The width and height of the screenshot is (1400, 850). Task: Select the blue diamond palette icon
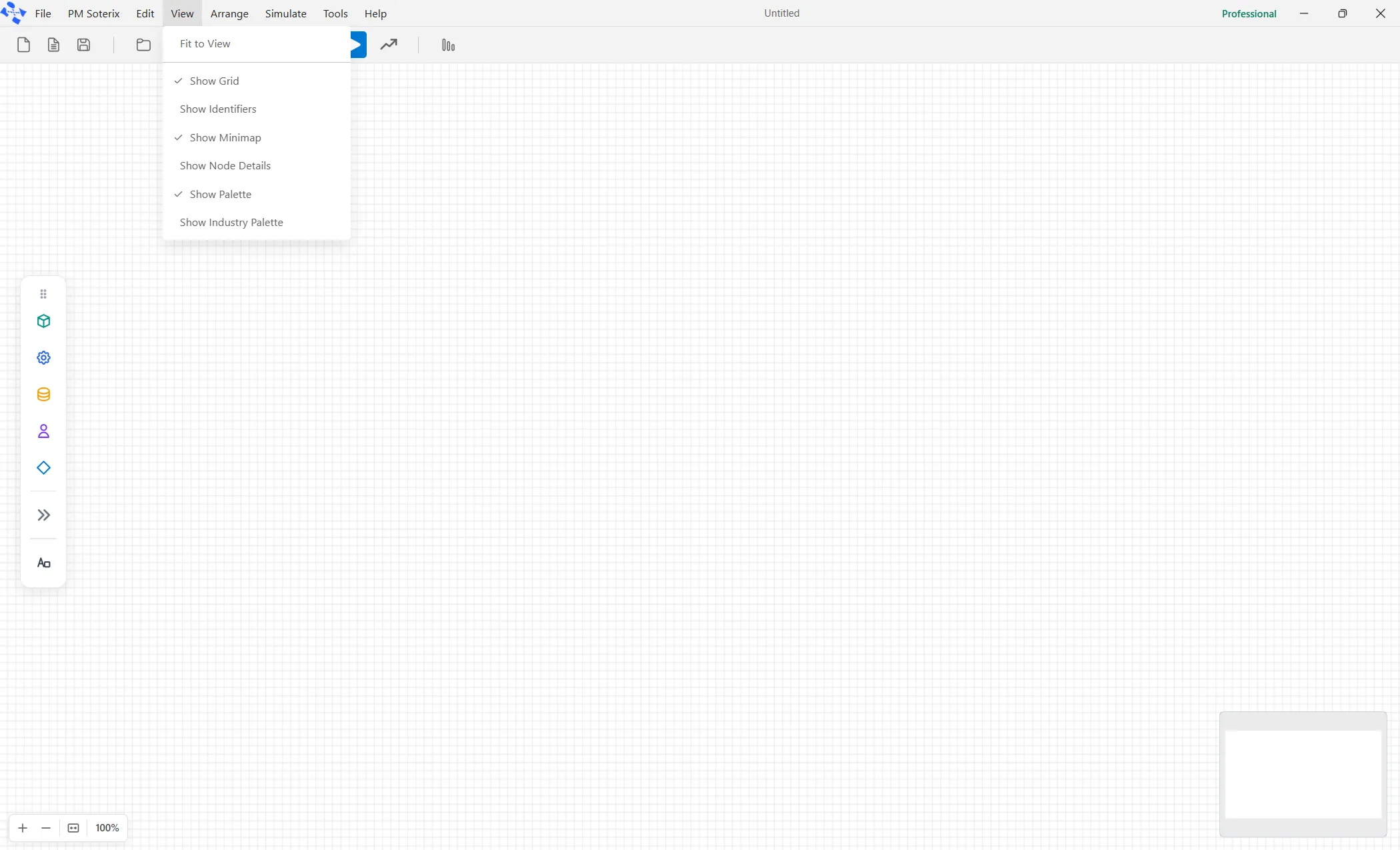(x=43, y=468)
